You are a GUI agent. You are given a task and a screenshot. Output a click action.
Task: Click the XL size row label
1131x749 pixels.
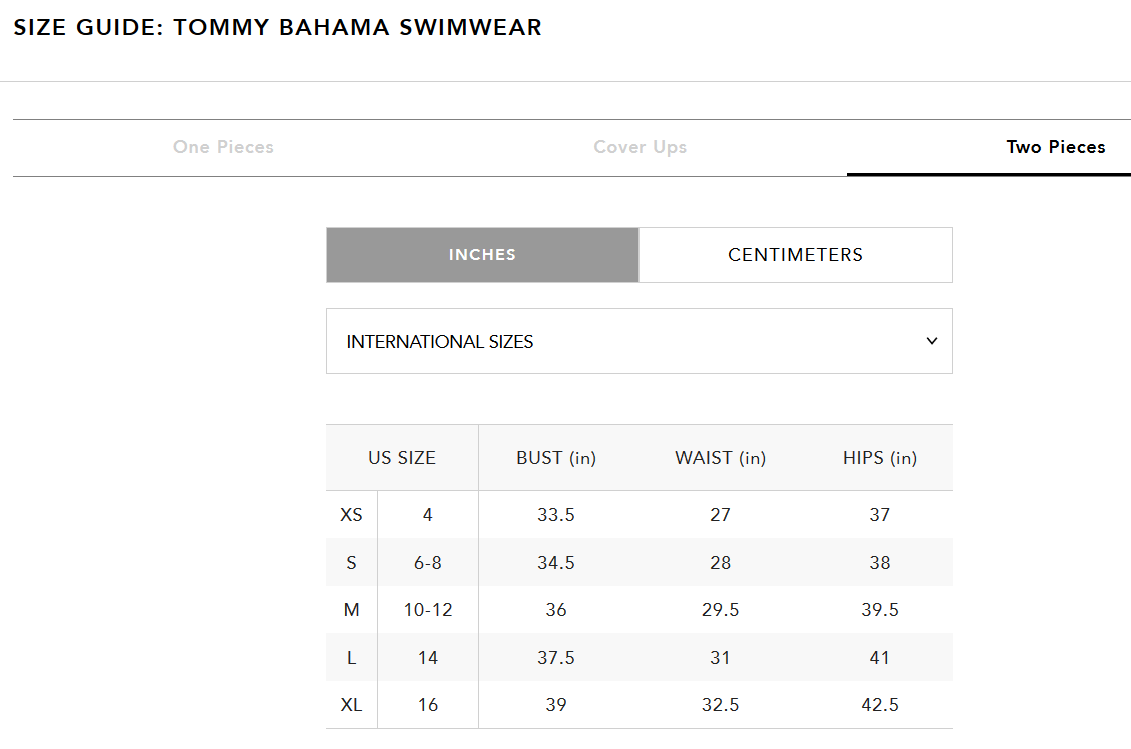coord(351,705)
